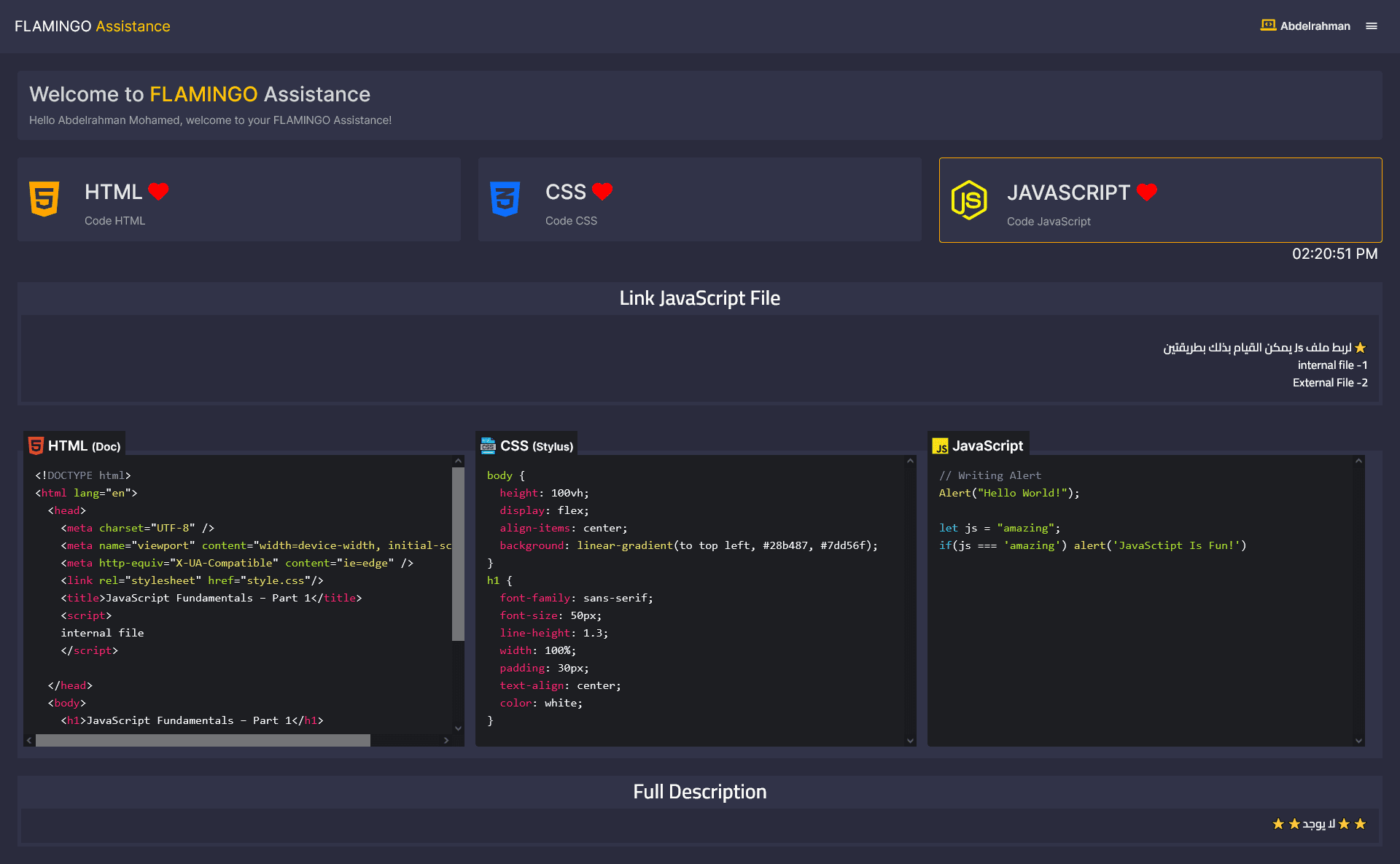Screen dimensions: 1400x864
Task: Click the HTML editor vertical scrollbar thumb
Action: tap(458, 554)
